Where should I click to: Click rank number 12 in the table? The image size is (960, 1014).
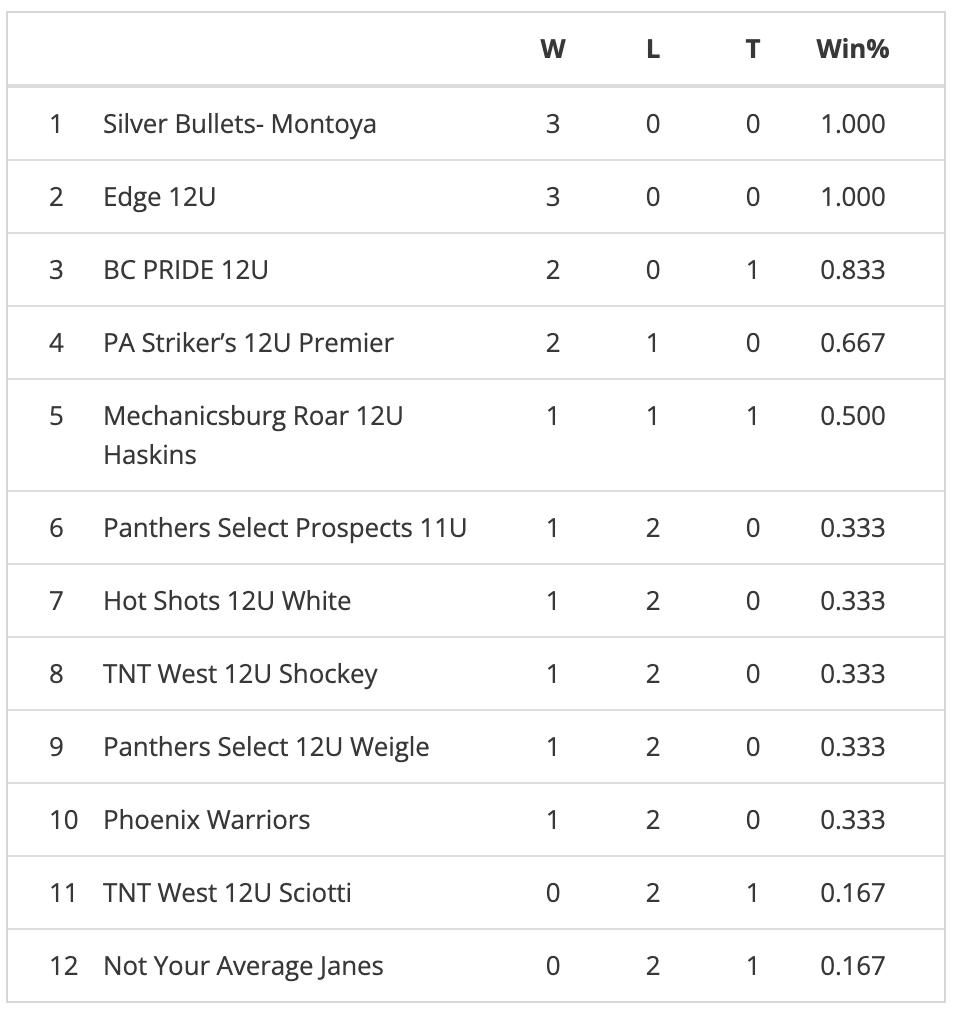tap(63, 967)
